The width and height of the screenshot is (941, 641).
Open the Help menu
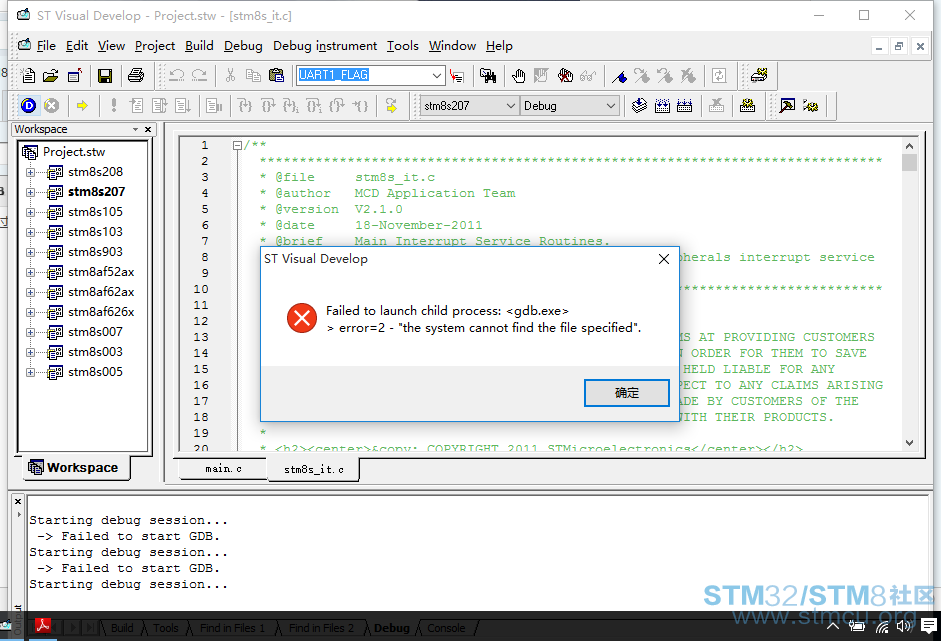click(x=499, y=46)
